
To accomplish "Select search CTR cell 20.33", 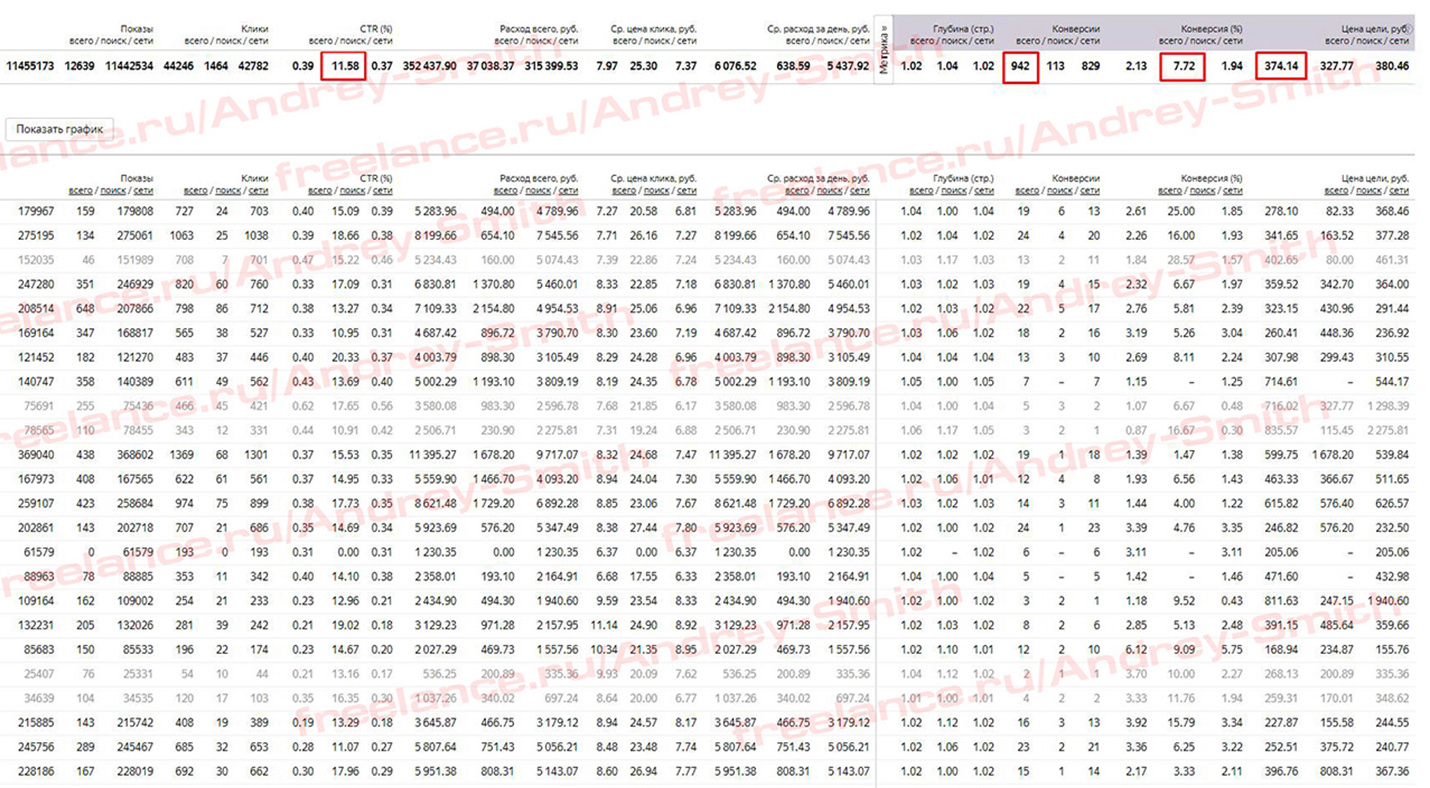I will tap(346, 356).
